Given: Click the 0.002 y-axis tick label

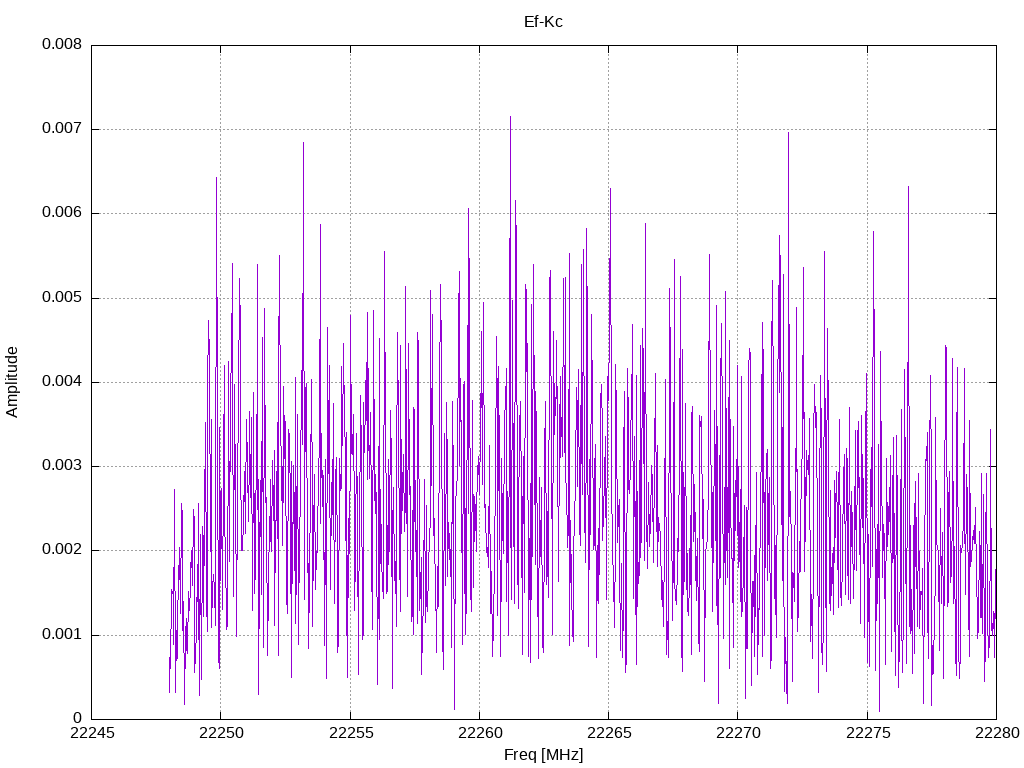Looking at the screenshot, I should [x=62, y=550].
